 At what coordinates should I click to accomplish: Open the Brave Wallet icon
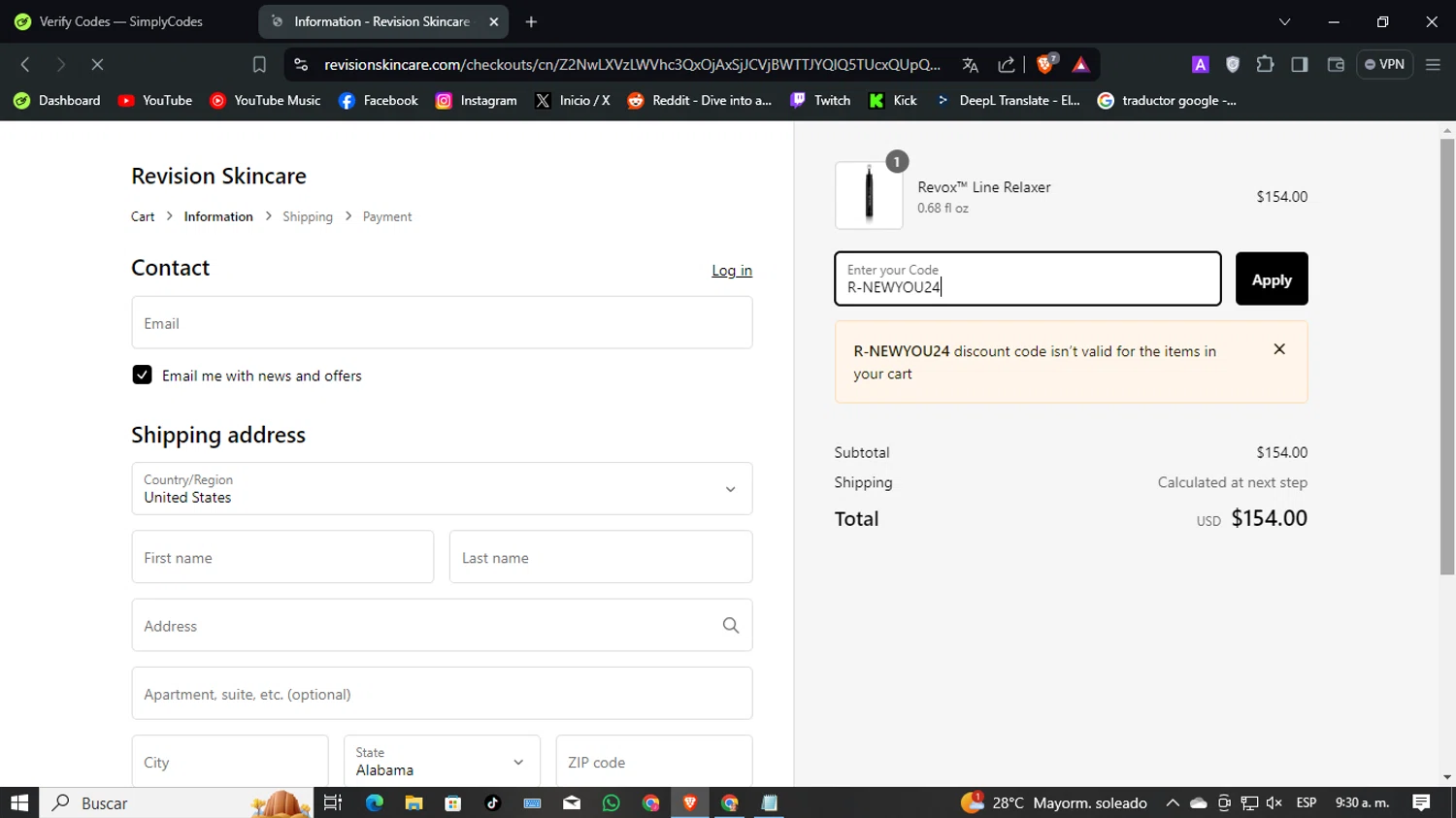pyautogui.click(x=1336, y=65)
